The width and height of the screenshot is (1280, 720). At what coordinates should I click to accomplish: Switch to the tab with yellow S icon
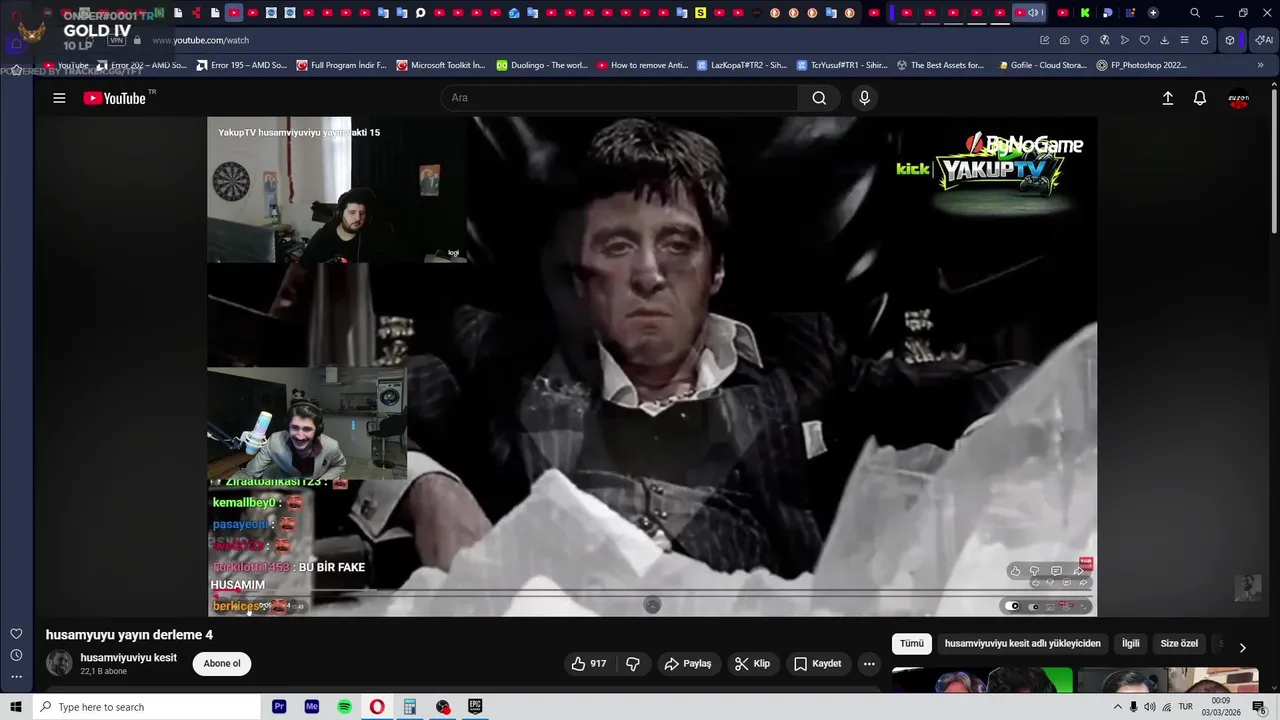700,13
